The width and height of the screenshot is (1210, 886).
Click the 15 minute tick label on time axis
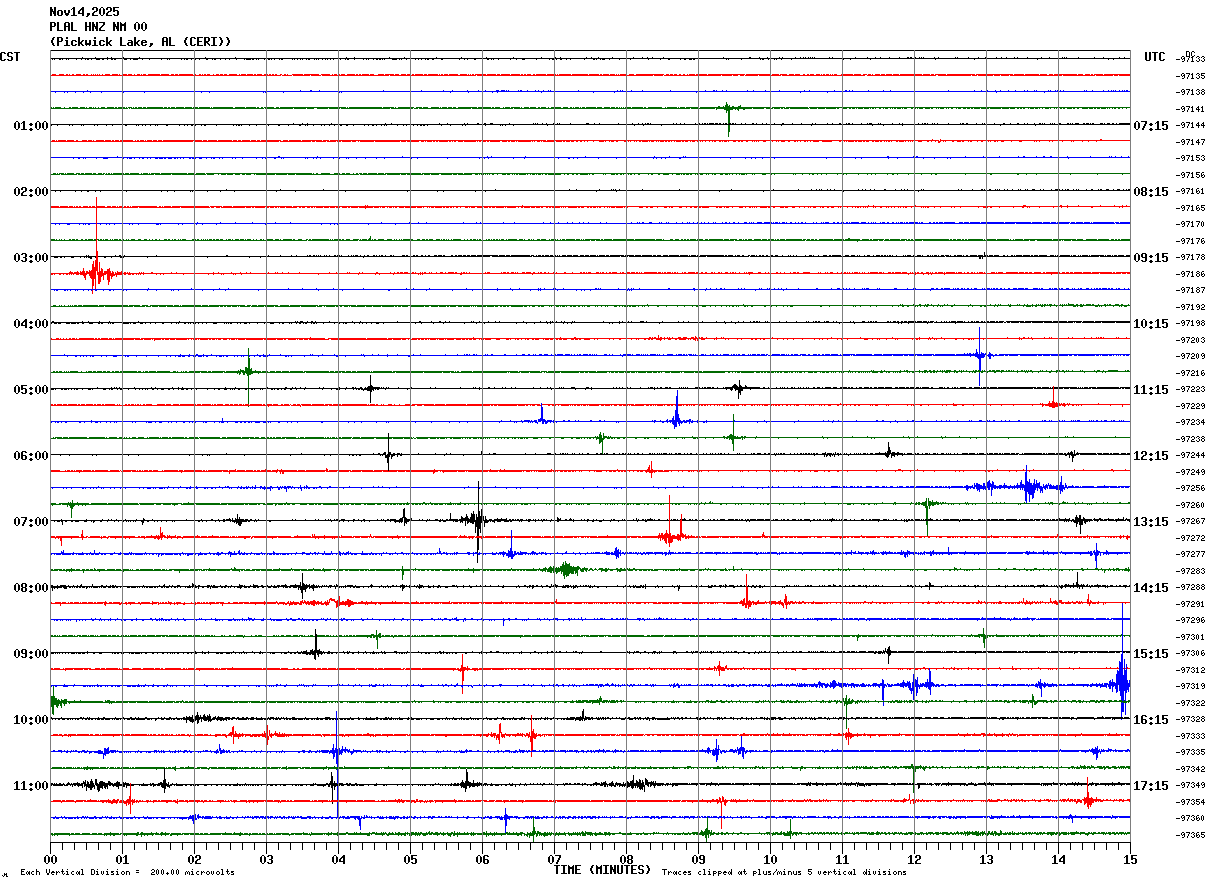1130,859
